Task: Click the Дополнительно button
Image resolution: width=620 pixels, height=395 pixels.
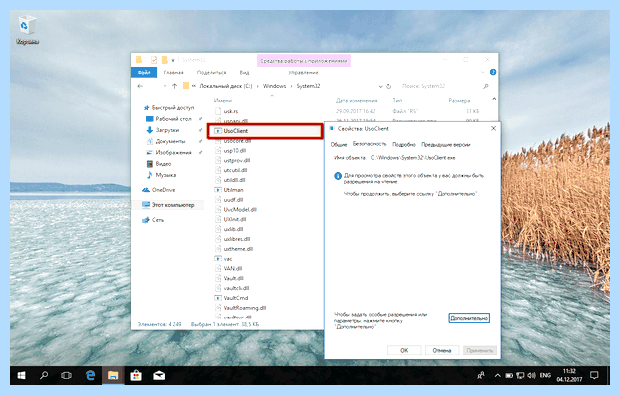Action: [x=469, y=318]
